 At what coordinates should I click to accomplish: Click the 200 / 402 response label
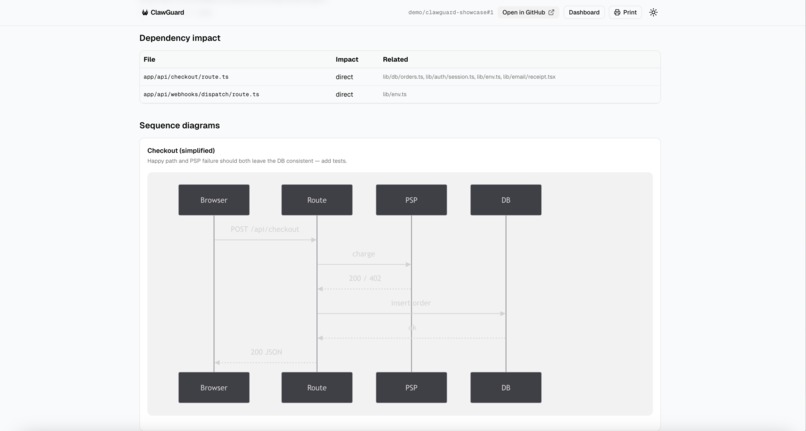pyautogui.click(x=365, y=278)
